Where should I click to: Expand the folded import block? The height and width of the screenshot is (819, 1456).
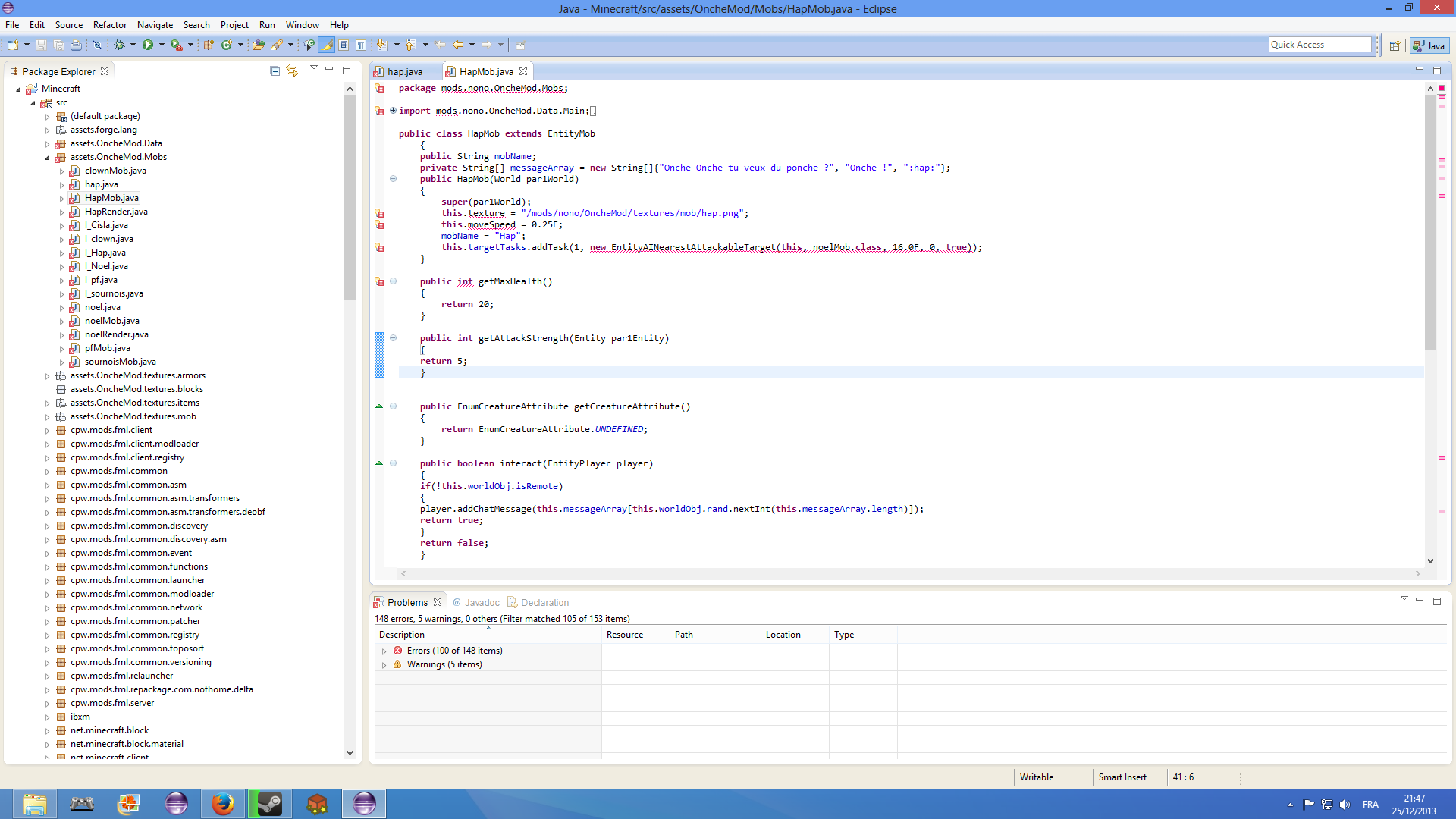click(x=393, y=111)
